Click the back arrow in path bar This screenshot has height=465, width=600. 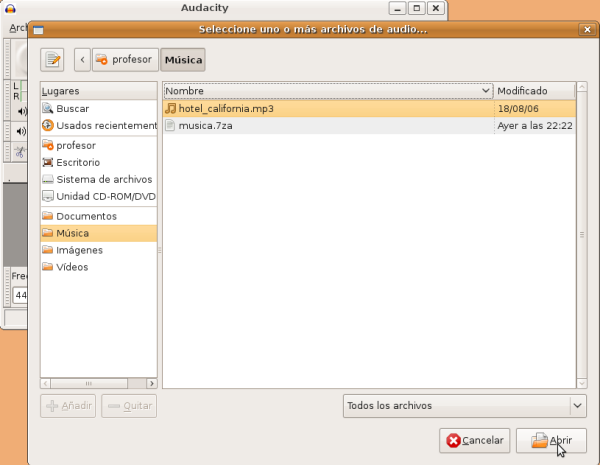(x=82, y=59)
